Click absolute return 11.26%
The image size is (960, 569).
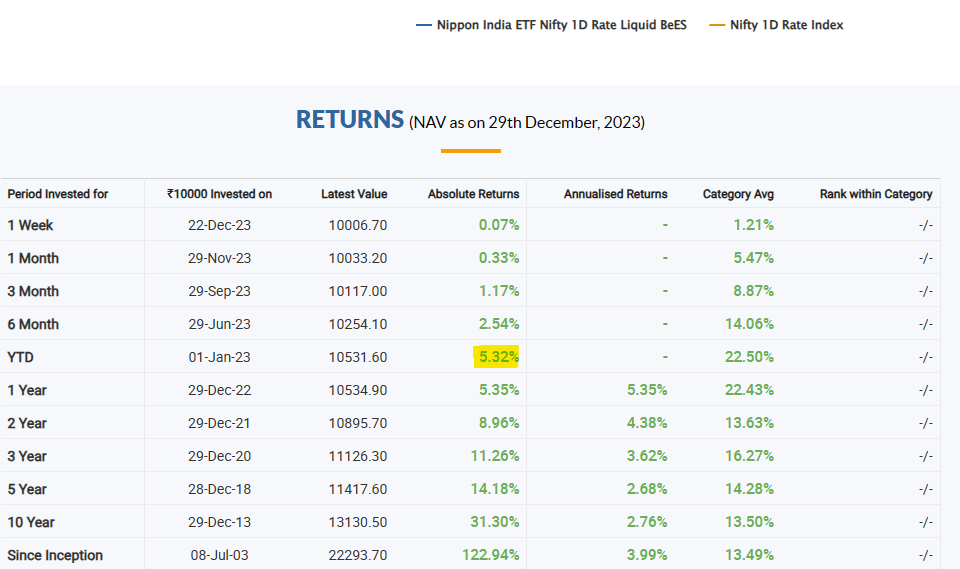(x=494, y=457)
